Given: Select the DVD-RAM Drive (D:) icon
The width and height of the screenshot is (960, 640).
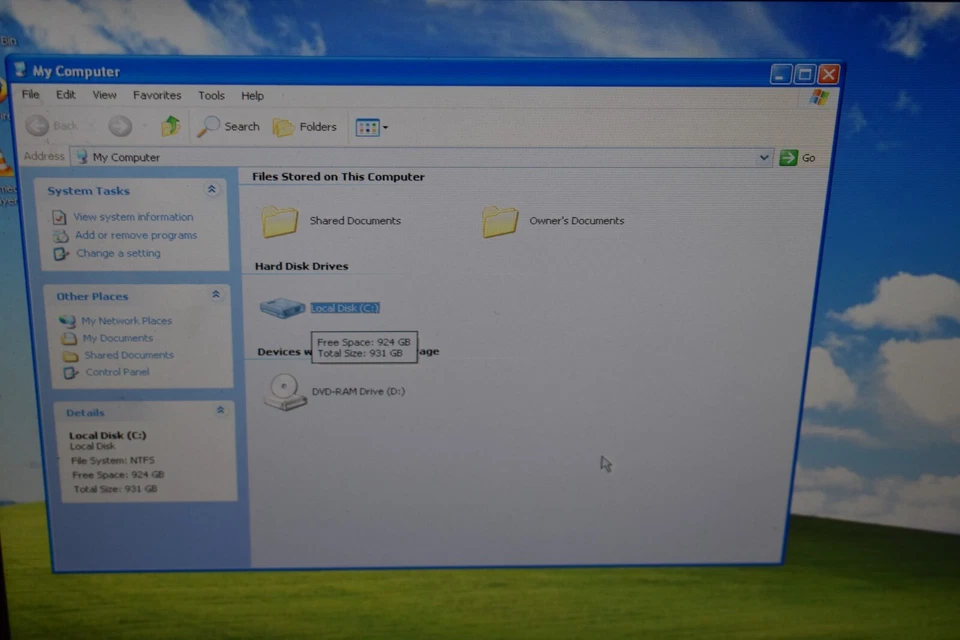Looking at the screenshot, I should tap(285, 392).
